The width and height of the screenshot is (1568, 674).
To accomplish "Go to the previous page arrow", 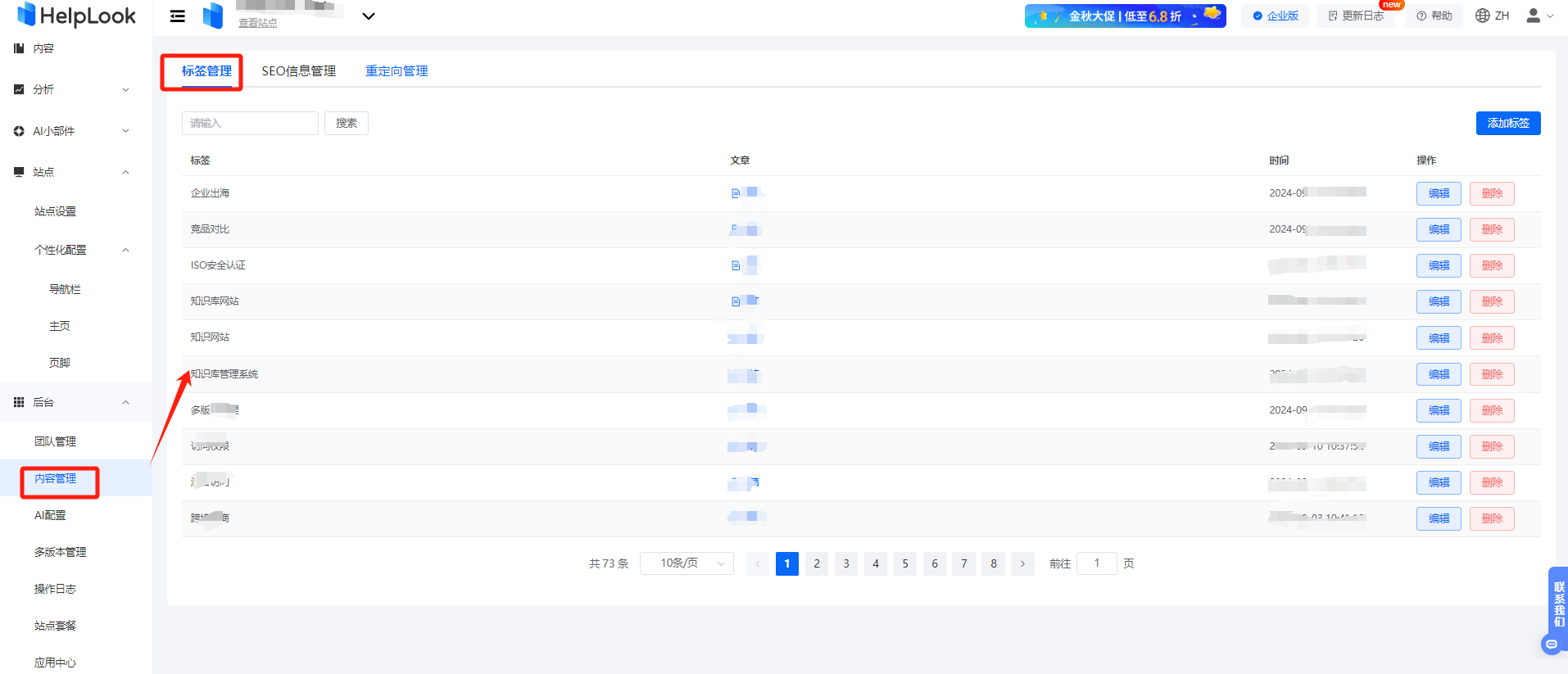I will [x=758, y=563].
